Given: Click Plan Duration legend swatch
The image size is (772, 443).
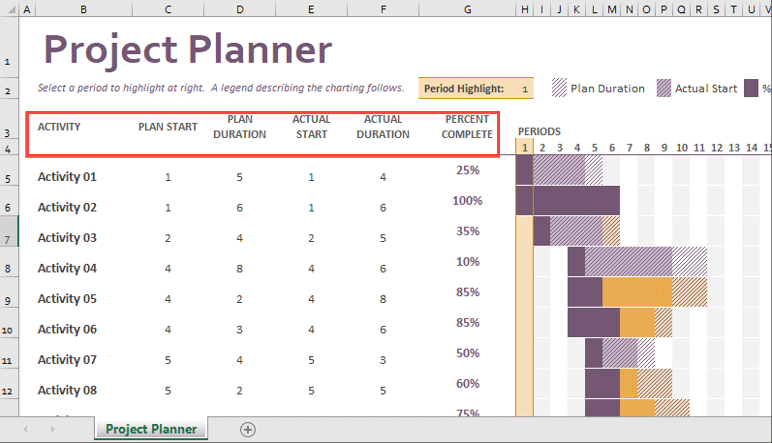Looking at the screenshot, I should click(x=559, y=88).
